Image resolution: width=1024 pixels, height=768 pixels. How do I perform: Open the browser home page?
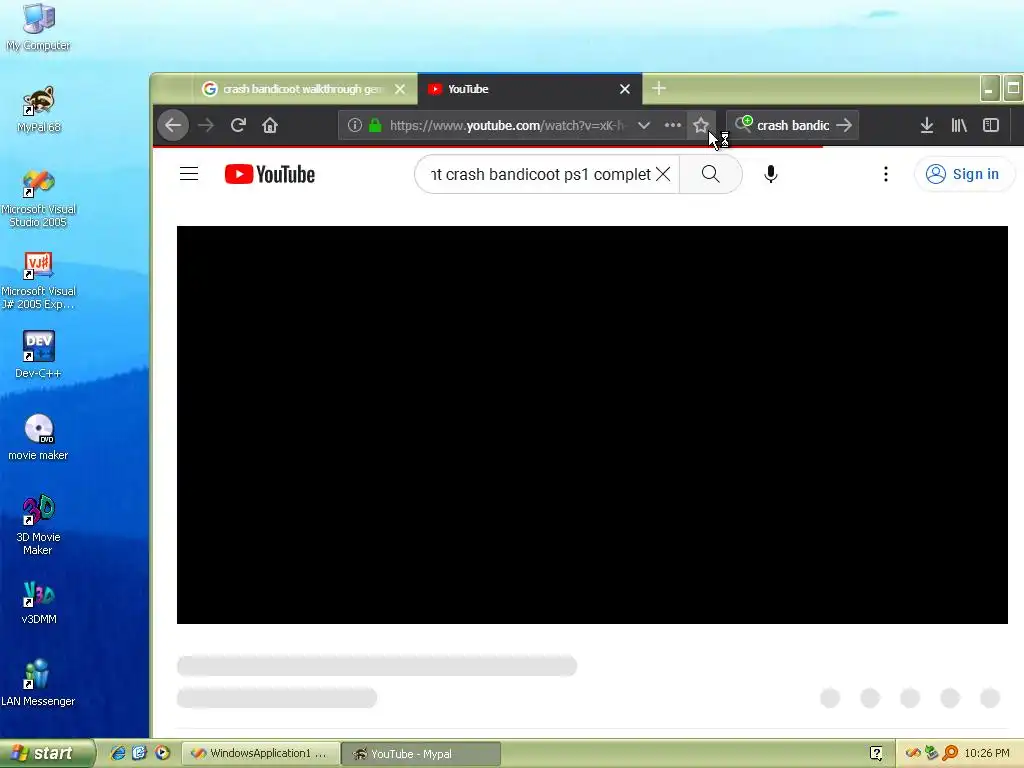(x=270, y=125)
